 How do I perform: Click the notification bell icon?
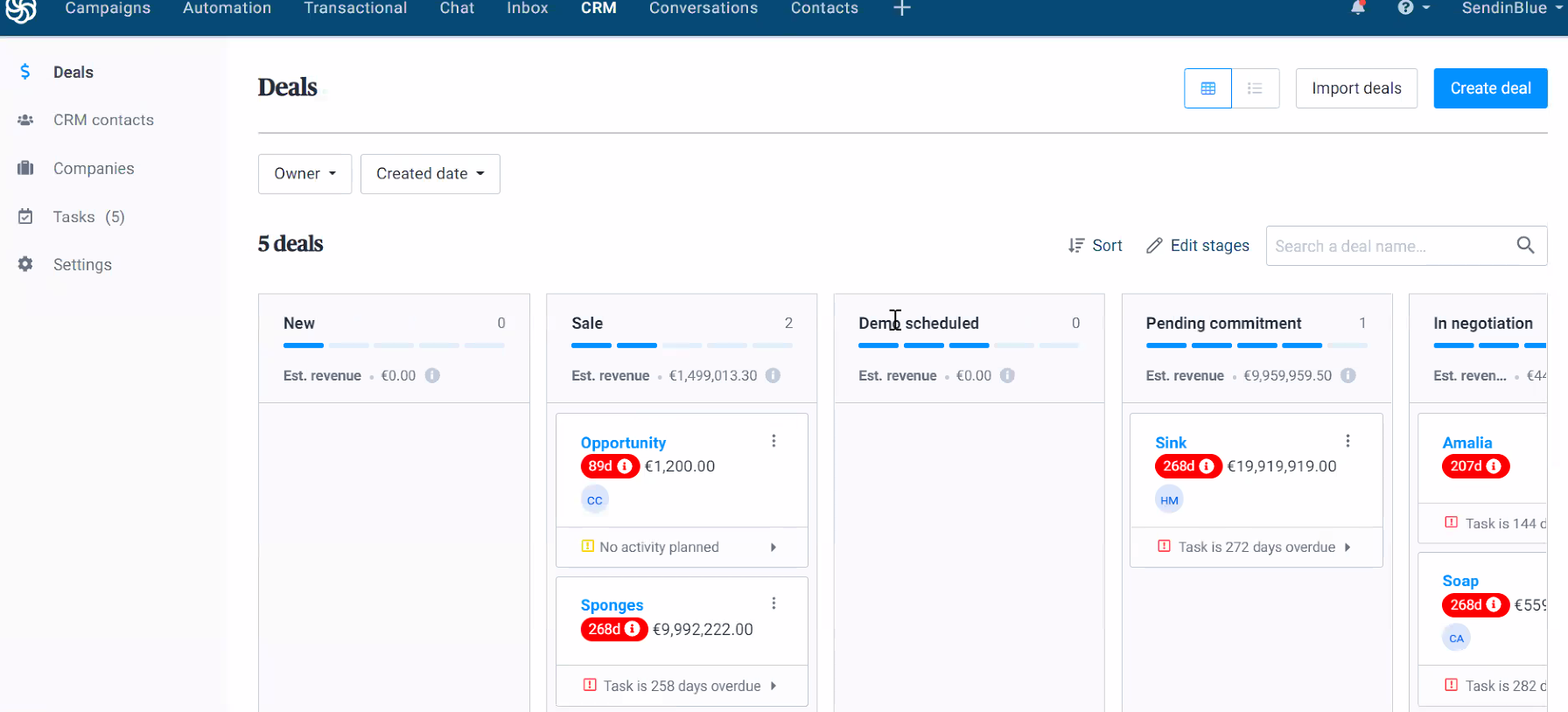[x=1358, y=8]
